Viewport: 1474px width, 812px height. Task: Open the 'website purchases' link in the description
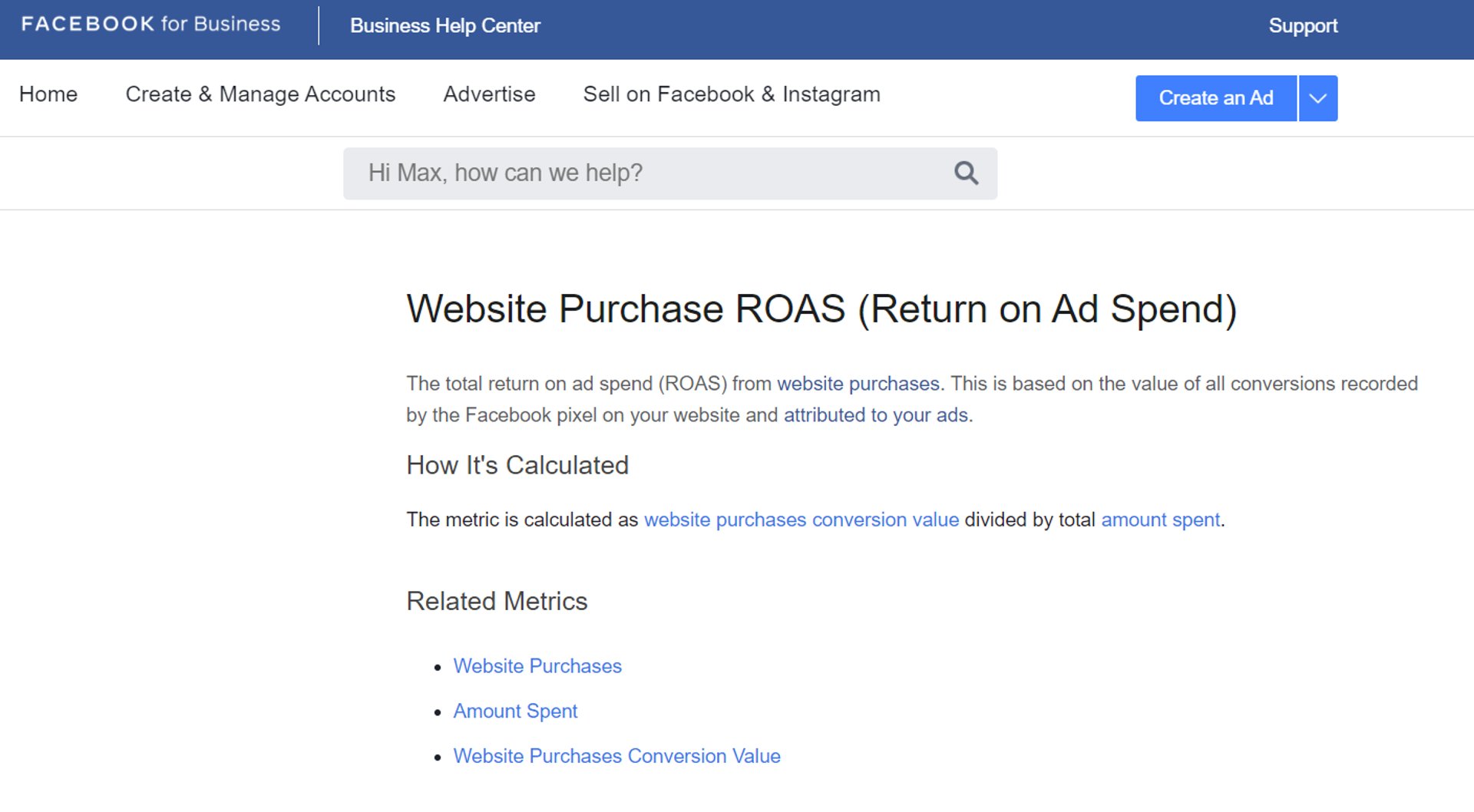[x=857, y=384]
